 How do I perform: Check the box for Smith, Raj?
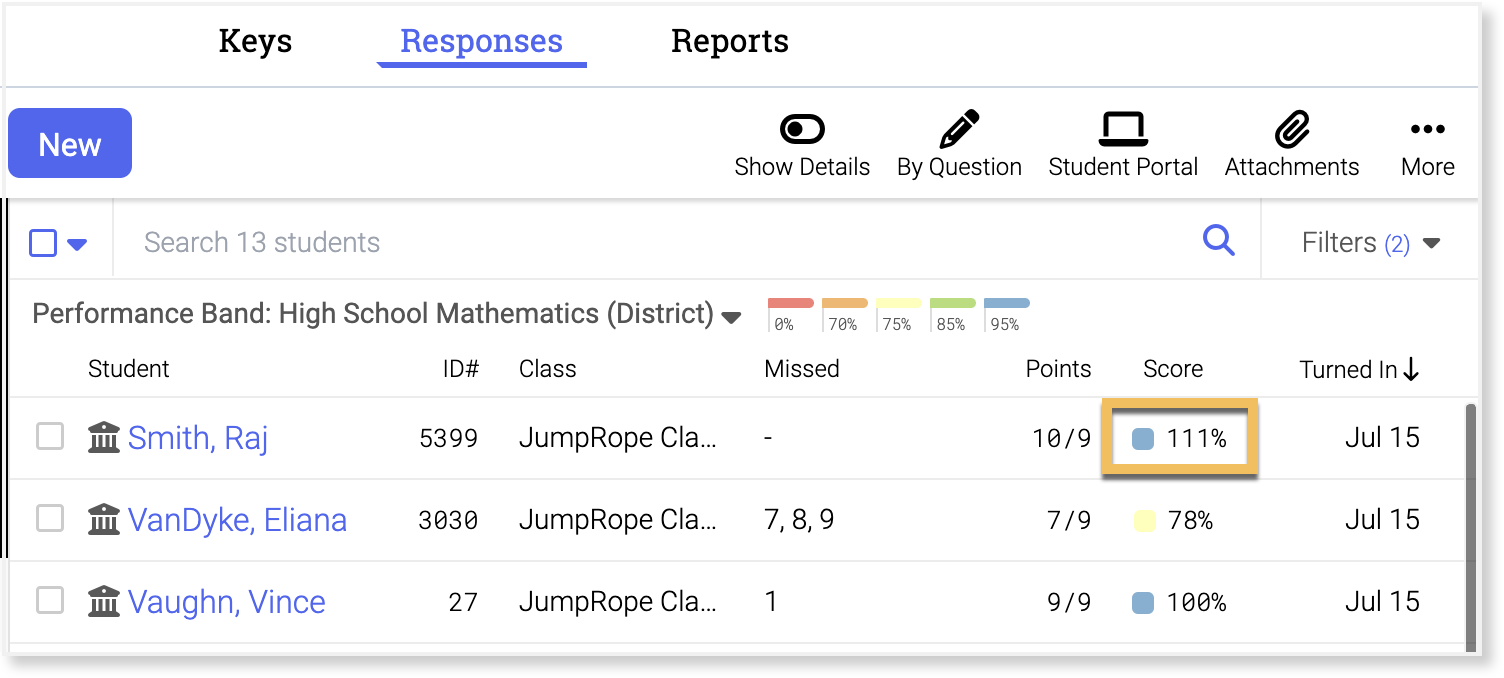click(50, 437)
